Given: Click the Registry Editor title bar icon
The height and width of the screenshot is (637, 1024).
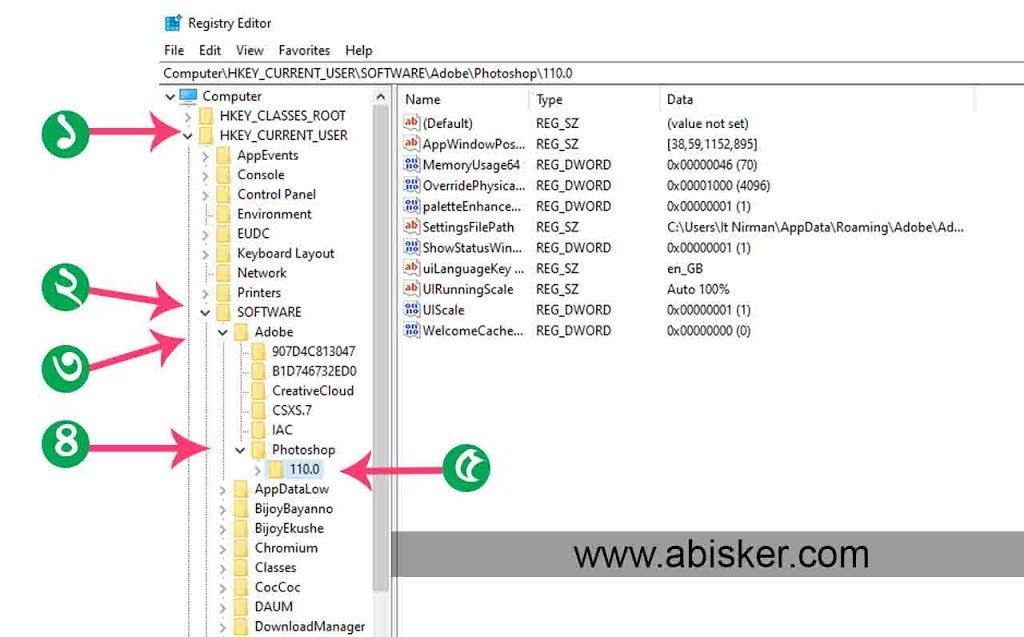Looking at the screenshot, I should click(173, 23).
